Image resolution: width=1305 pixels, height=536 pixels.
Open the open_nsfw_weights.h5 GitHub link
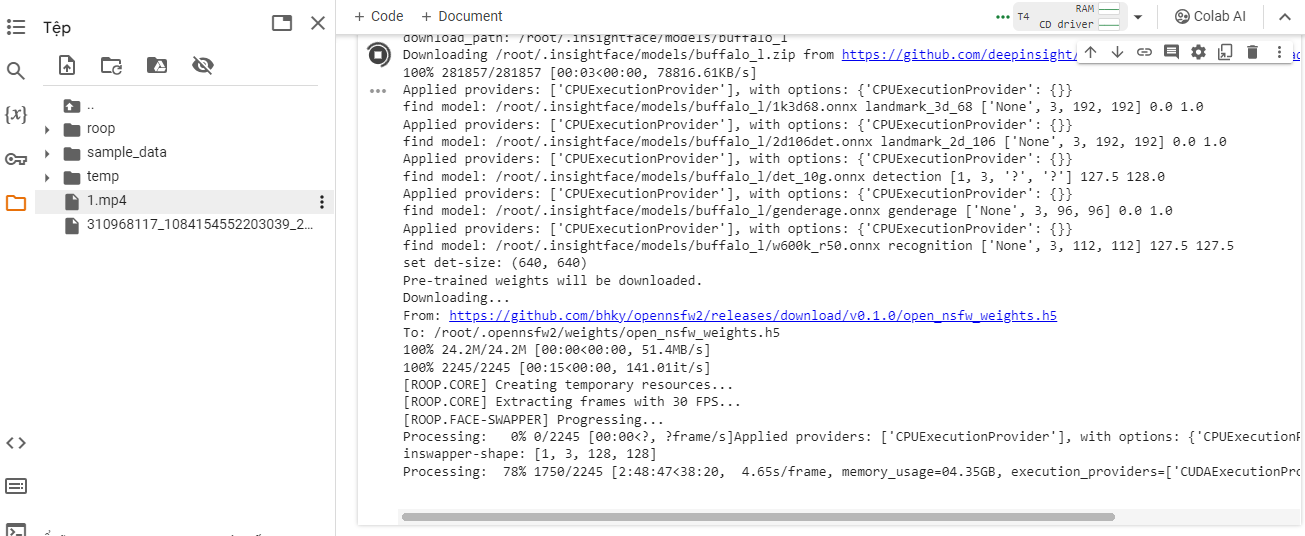pyautogui.click(x=753, y=315)
